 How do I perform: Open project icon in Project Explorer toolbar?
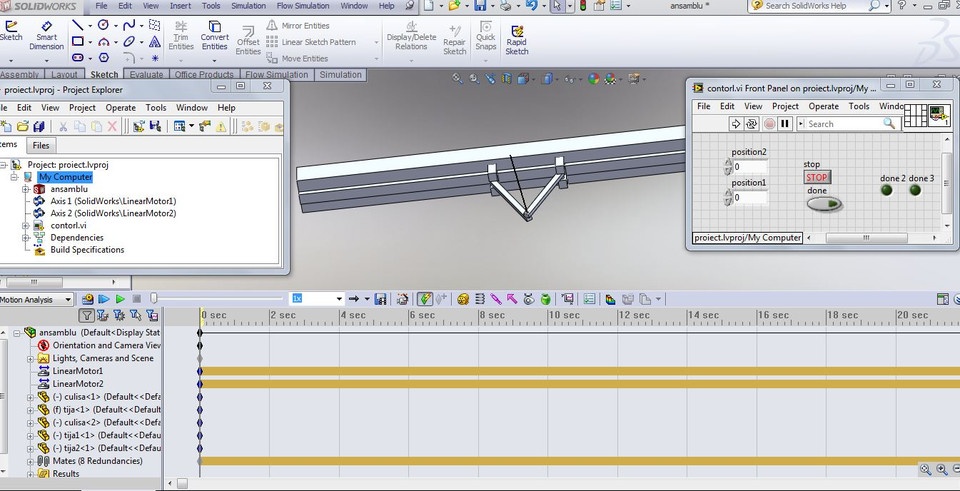pyautogui.click(x=23, y=126)
